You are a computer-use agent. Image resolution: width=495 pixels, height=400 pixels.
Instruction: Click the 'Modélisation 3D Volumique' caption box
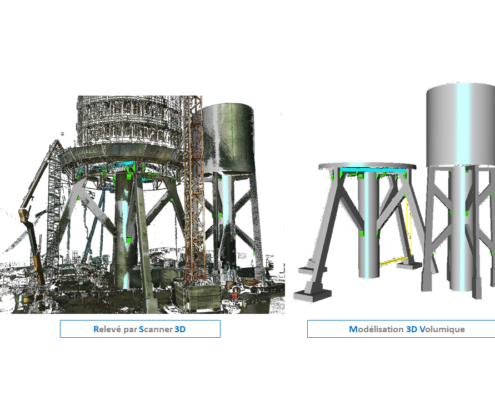pos(401,329)
